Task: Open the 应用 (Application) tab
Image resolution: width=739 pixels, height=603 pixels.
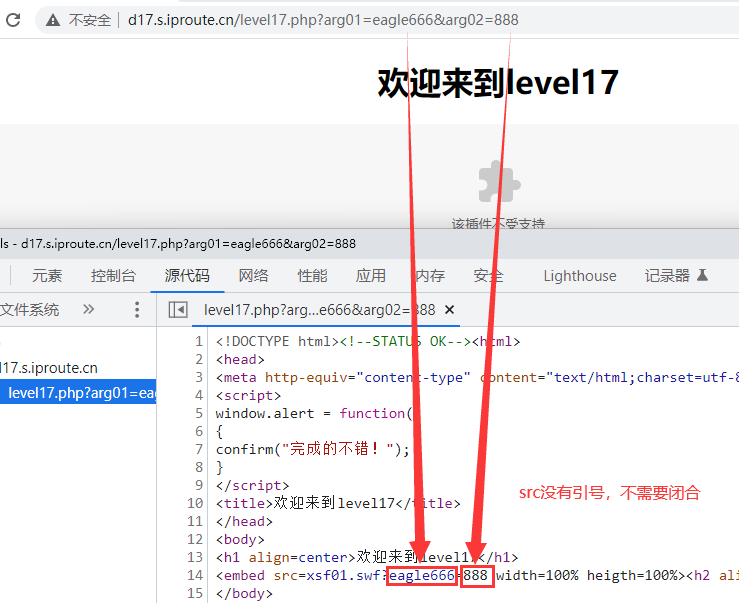Action: pyautogui.click(x=371, y=276)
